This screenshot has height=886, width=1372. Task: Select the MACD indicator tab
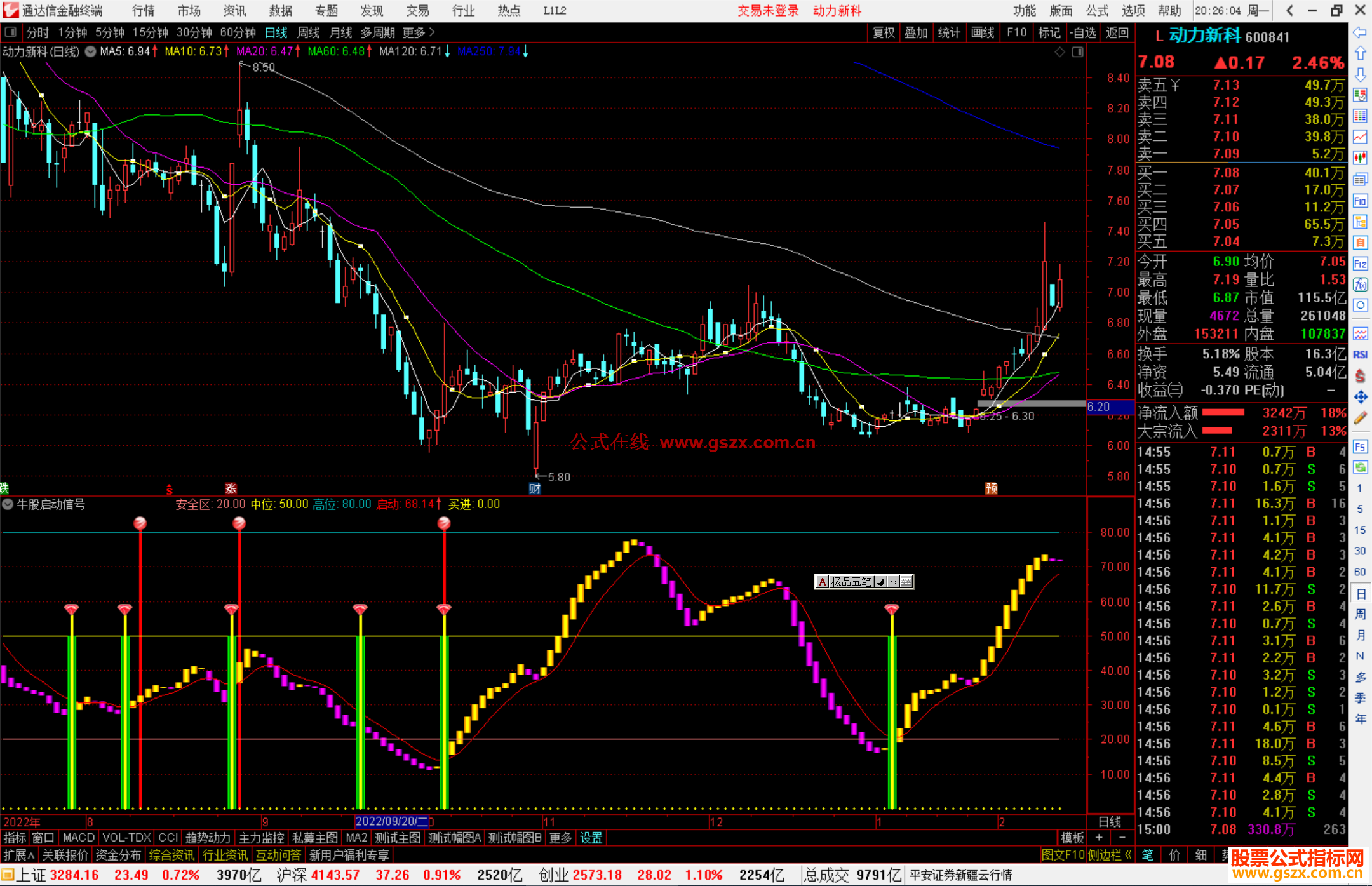(x=79, y=838)
